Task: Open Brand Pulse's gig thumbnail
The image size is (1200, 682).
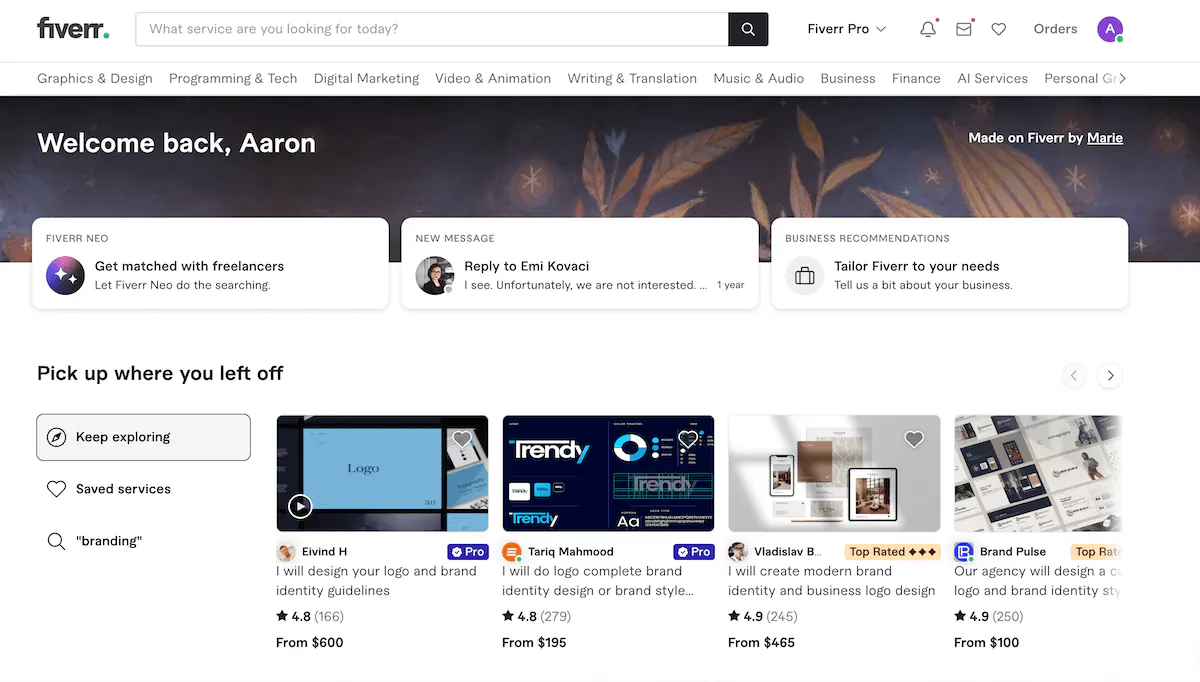Action: coord(1038,473)
